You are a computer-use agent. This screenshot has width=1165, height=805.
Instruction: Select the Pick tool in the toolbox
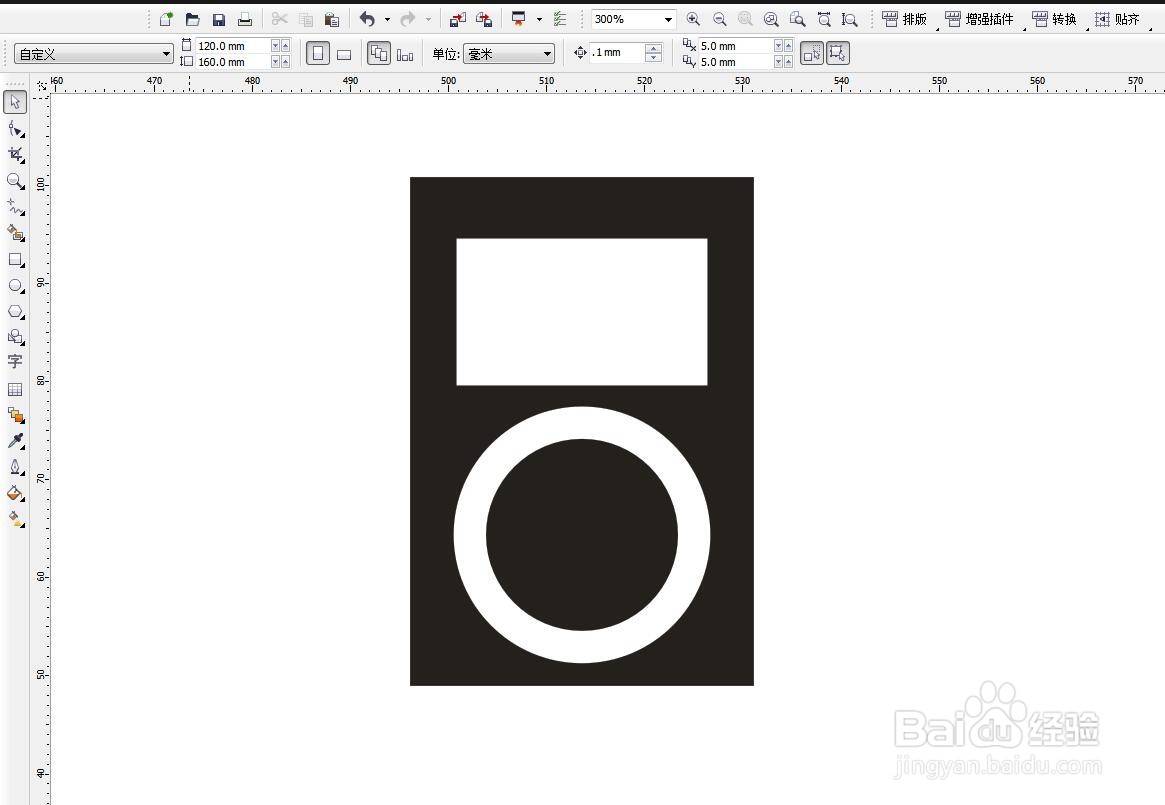coord(15,102)
